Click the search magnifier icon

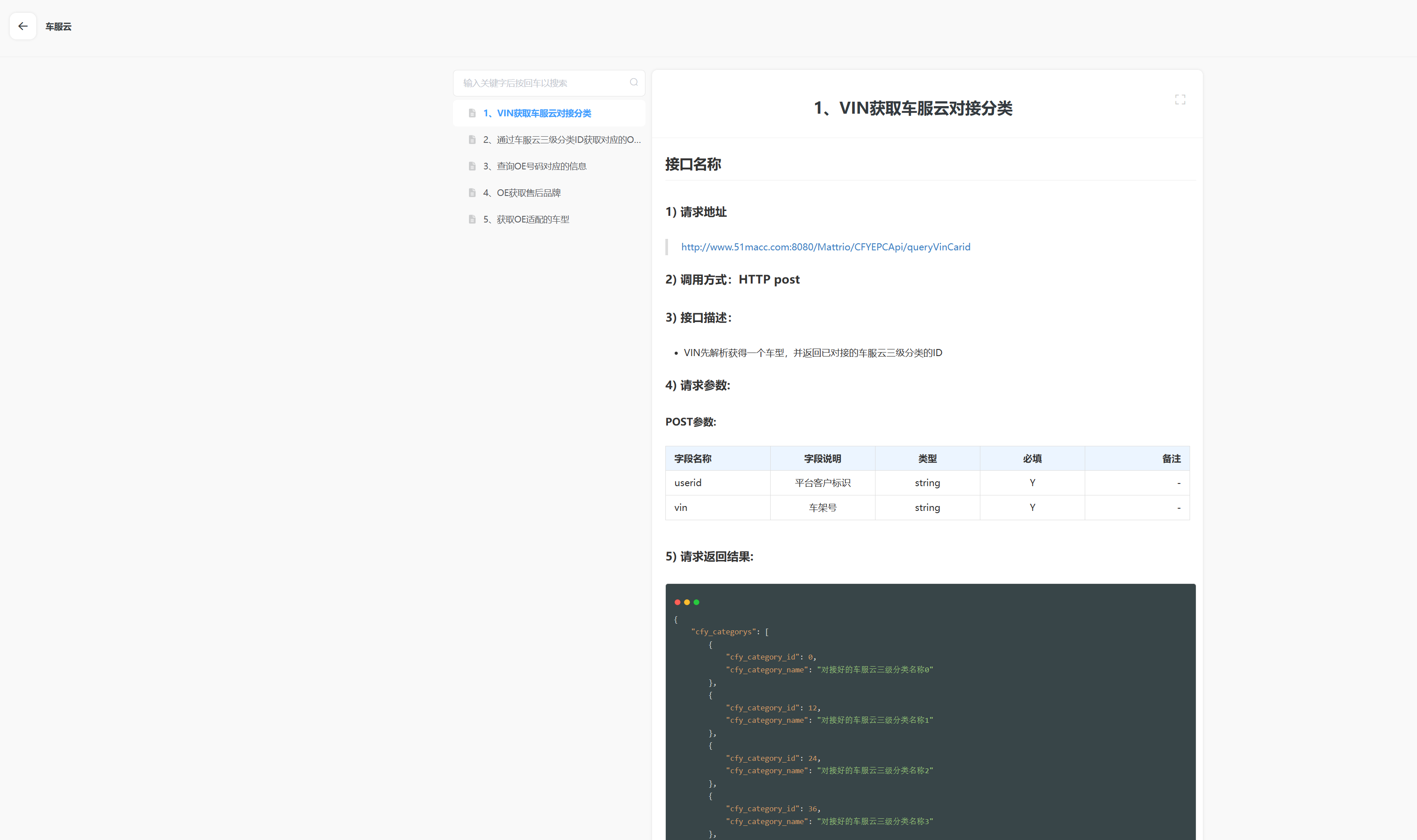[634, 83]
